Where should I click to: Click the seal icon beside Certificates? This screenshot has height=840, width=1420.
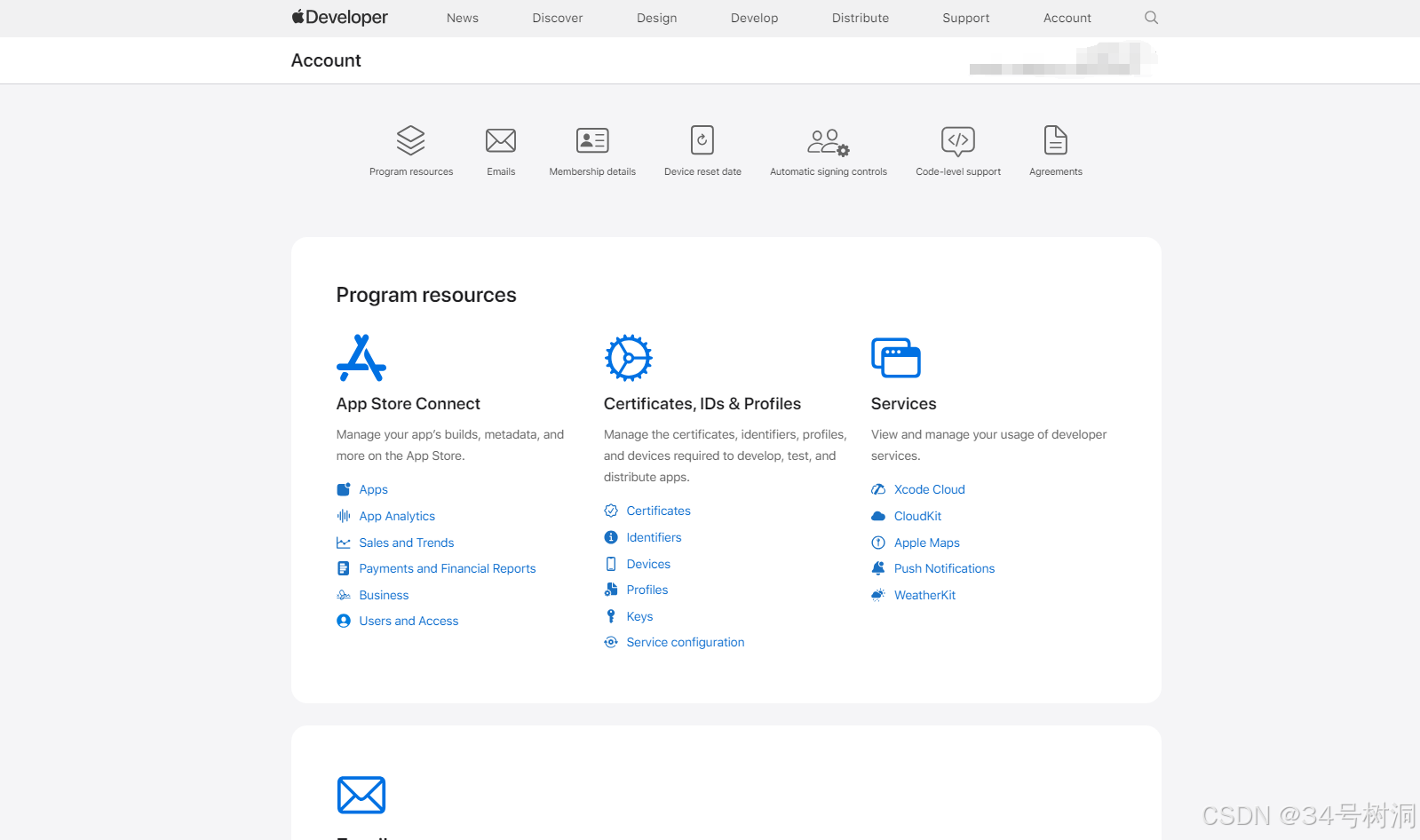click(611, 511)
